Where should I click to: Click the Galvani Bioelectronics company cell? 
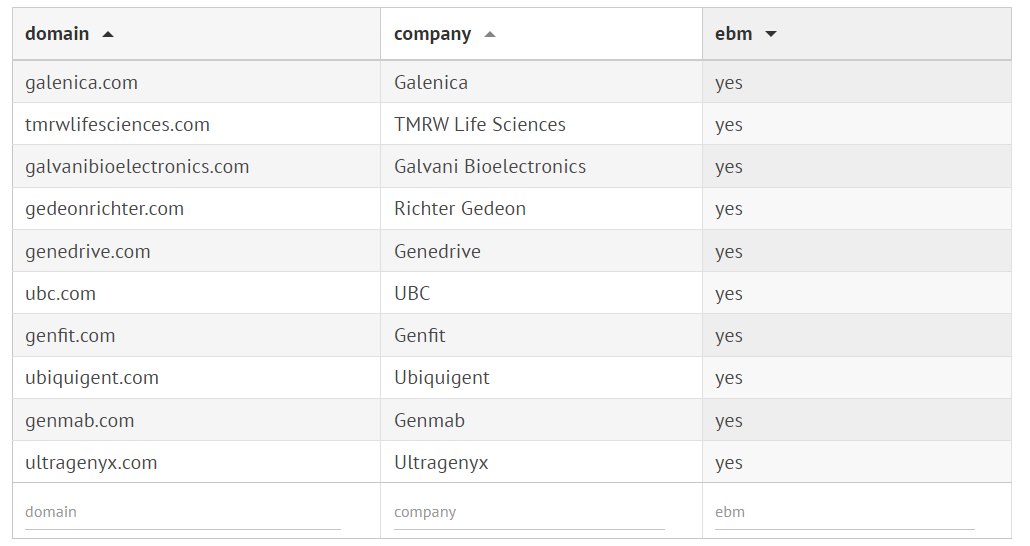pyautogui.click(x=490, y=167)
